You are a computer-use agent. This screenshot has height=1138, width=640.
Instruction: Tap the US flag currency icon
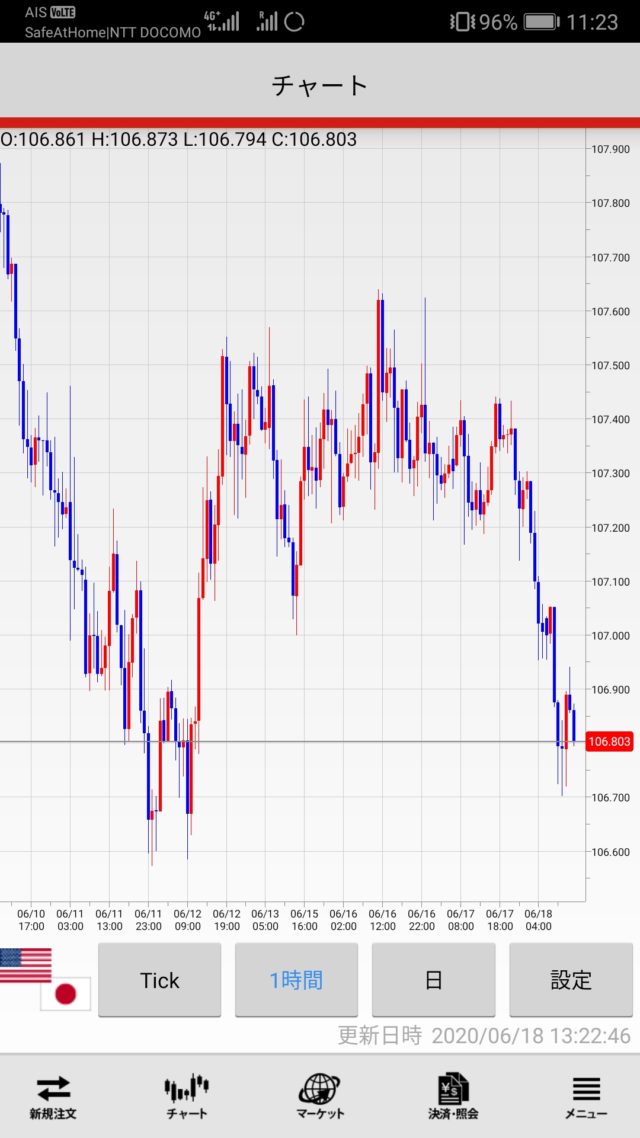coord(25,965)
